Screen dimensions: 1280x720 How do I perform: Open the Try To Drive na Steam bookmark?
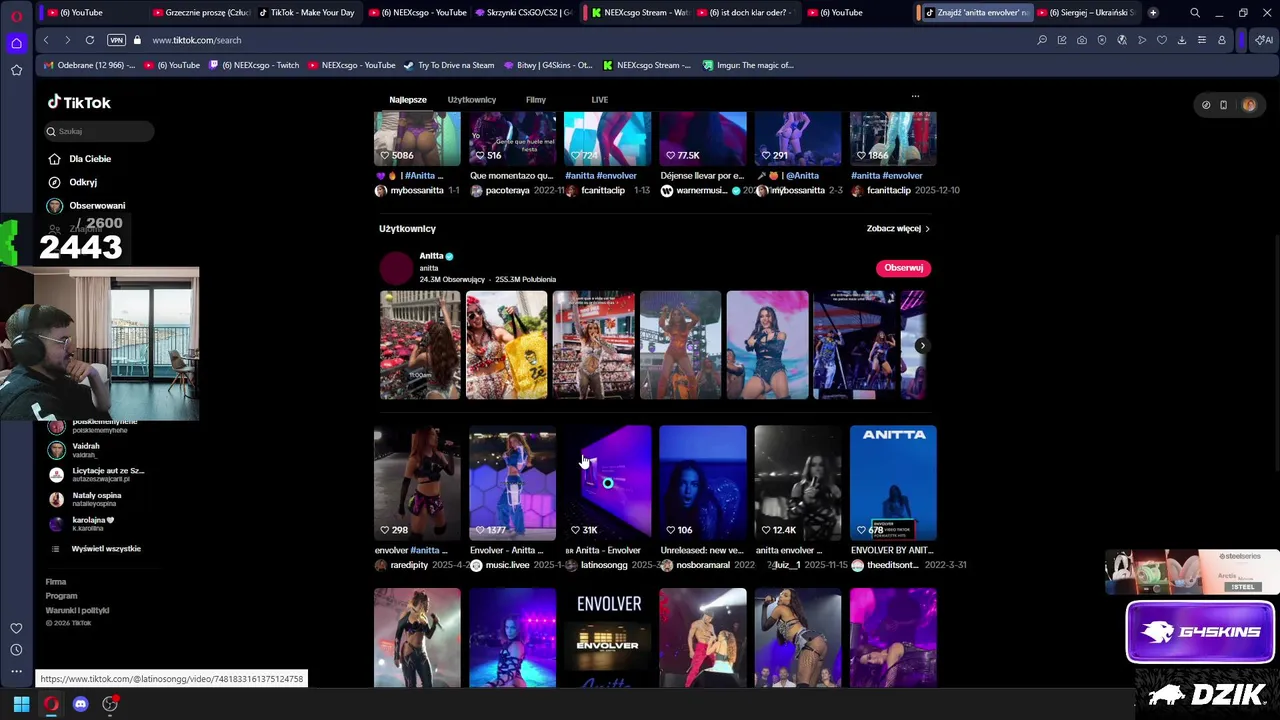pyautogui.click(x=449, y=65)
